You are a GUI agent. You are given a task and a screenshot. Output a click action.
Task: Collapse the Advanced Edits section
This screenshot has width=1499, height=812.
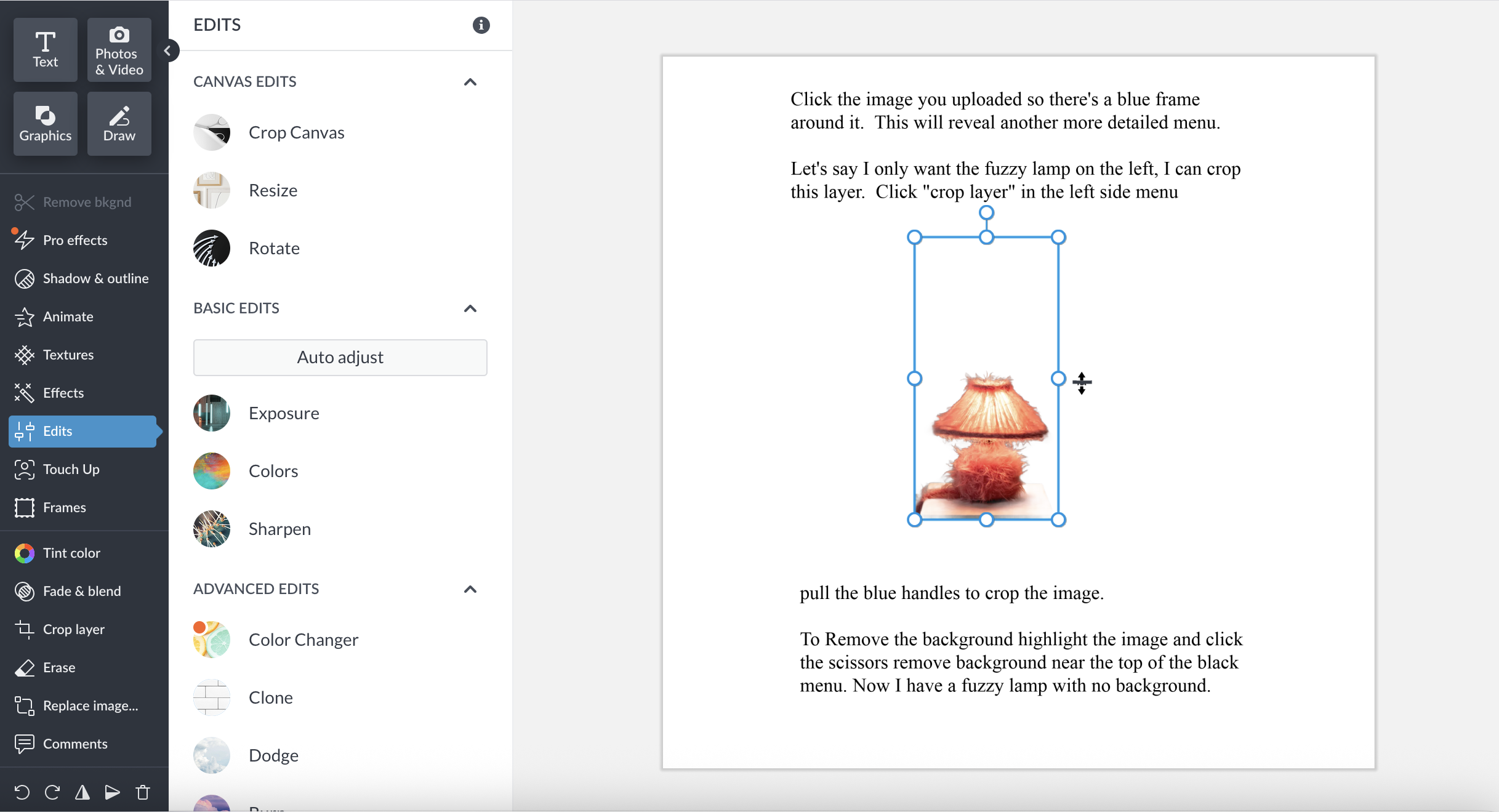coord(470,589)
